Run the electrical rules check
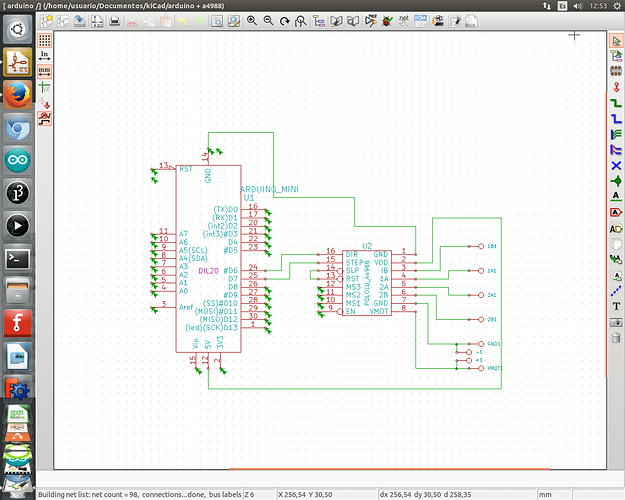The height and width of the screenshot is (500, 625). (x=387, y=21)
